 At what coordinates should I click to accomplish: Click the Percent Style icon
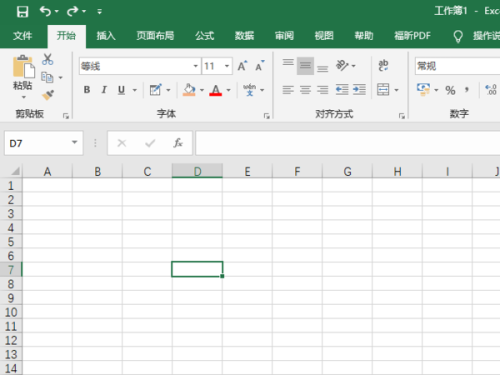tap(450, 90)
